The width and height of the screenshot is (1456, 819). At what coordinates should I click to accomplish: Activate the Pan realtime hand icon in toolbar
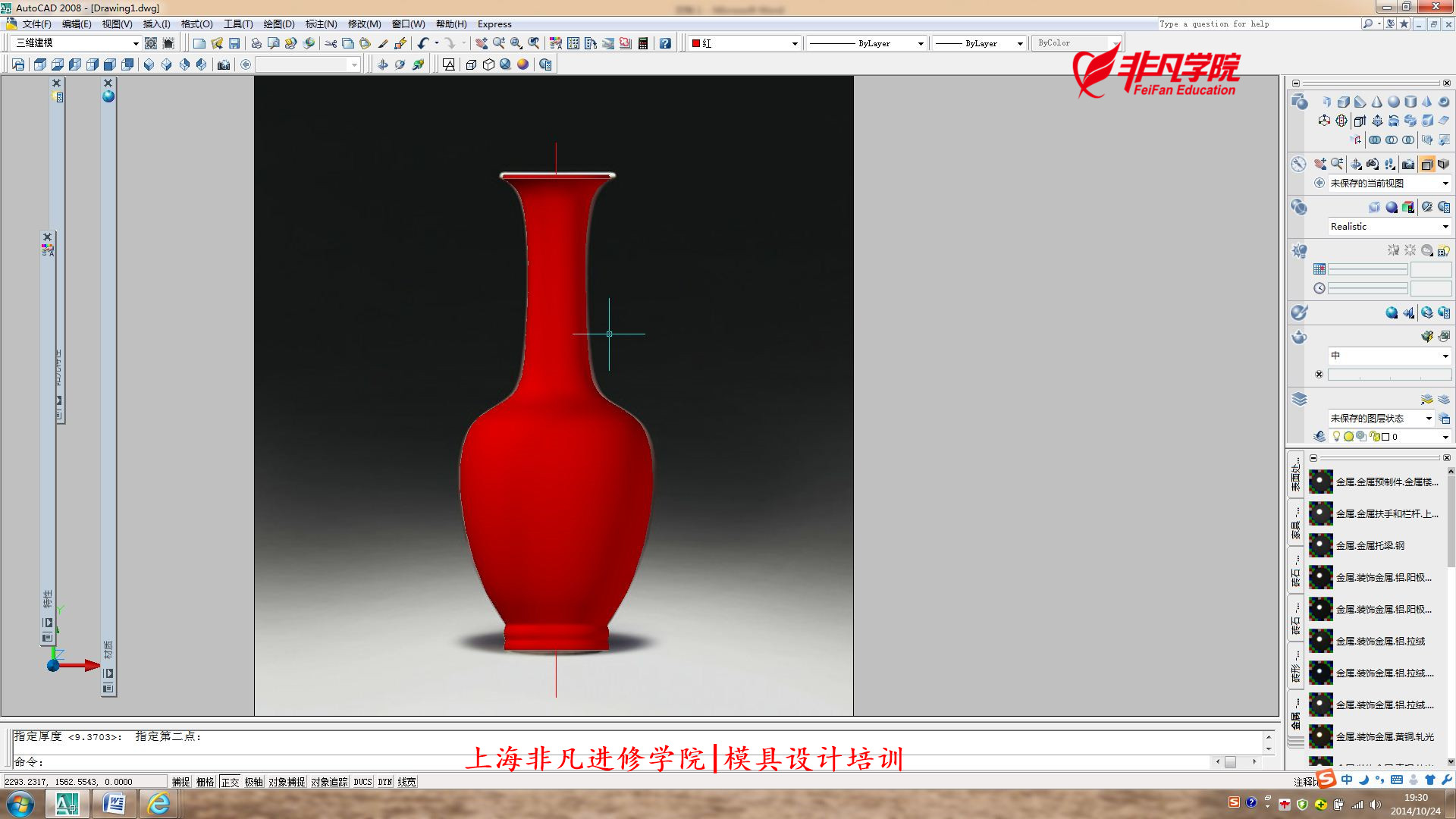482,43
